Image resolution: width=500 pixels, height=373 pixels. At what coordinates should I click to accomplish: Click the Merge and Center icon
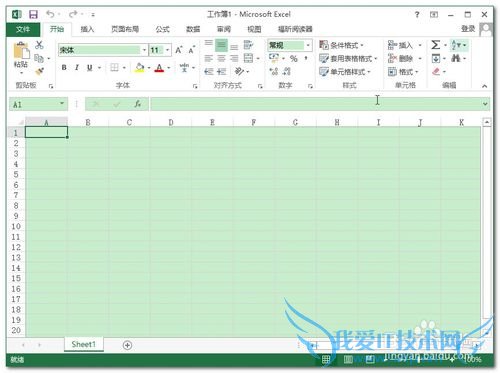(x=248, y=58)
